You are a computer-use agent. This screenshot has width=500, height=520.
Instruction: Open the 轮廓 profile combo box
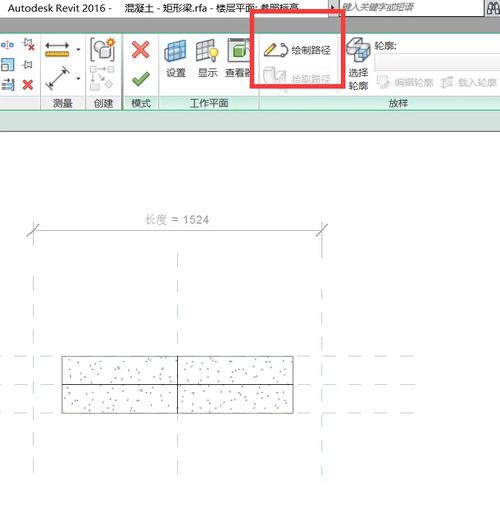click(437, 62)
